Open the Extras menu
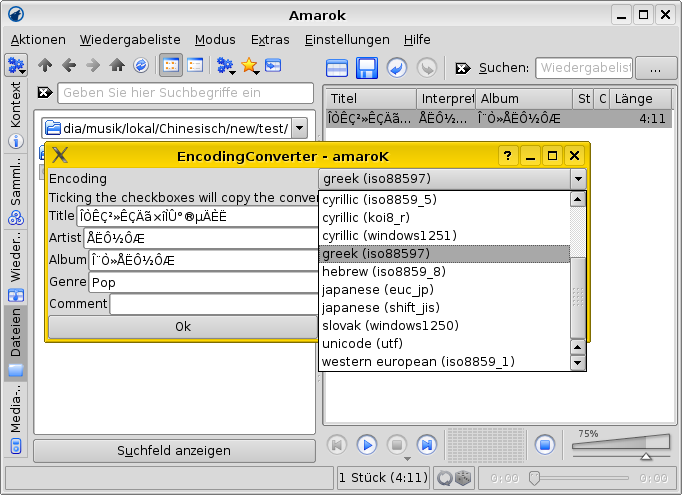 click(270, 40)
